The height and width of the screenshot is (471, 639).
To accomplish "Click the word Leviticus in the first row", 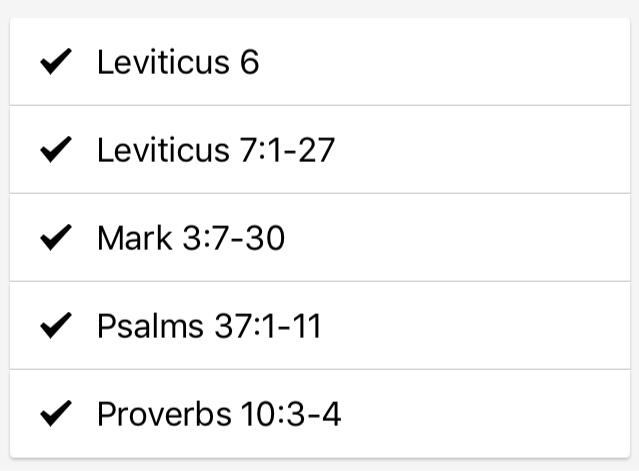I will [163, 62].
